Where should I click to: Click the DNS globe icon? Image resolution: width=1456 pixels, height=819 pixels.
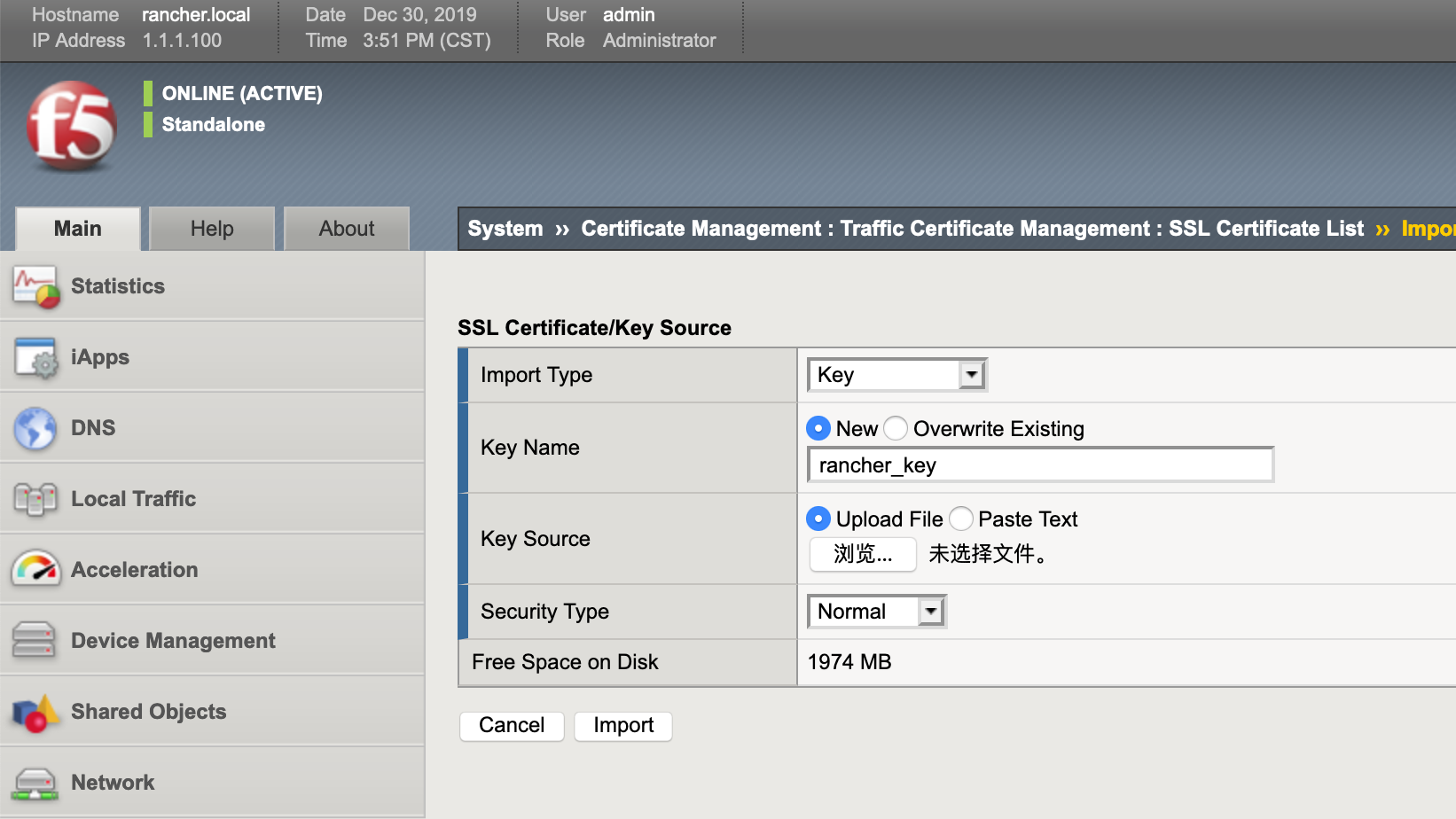pos(35,428)
